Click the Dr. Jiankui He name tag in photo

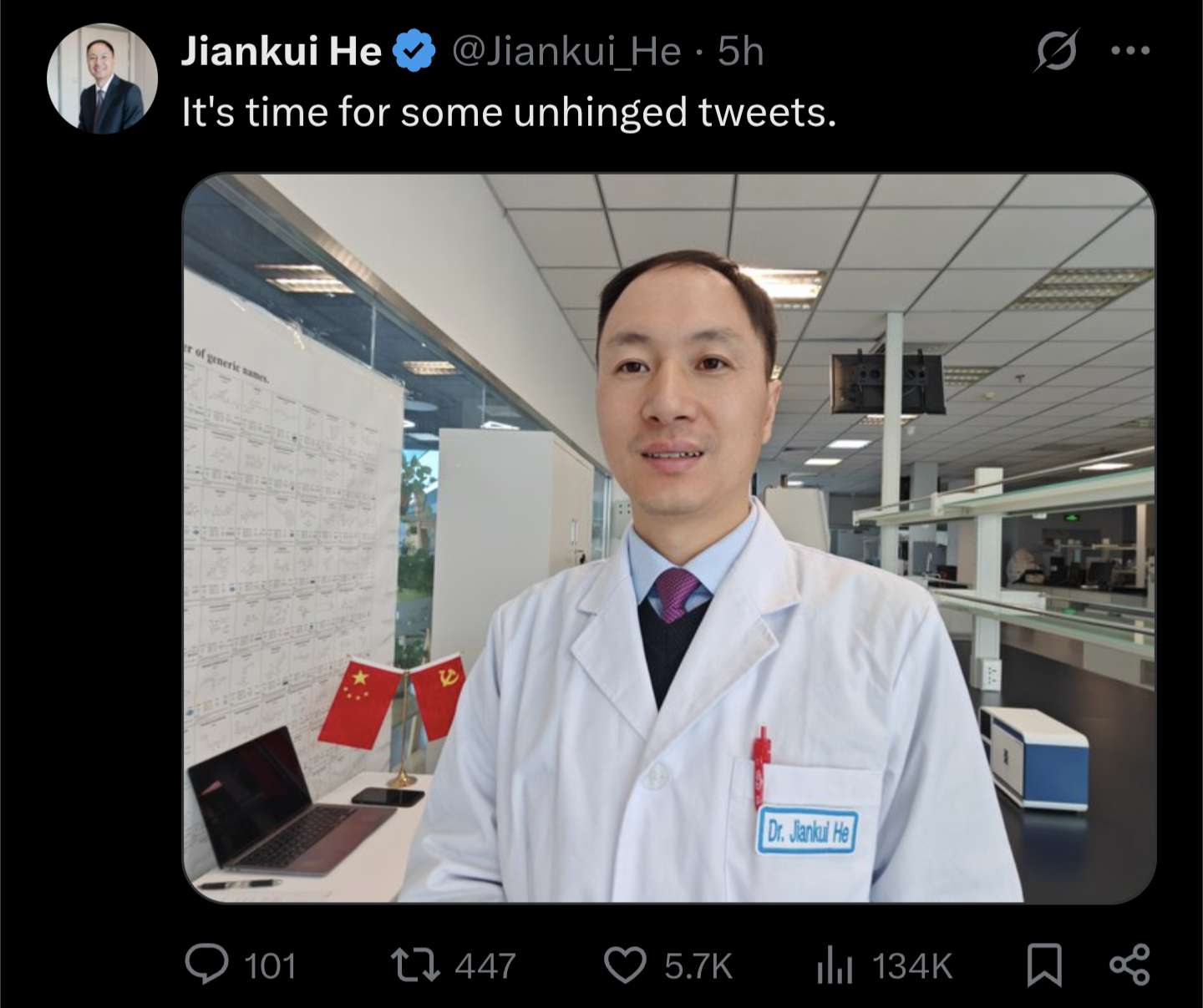[808, 832]
